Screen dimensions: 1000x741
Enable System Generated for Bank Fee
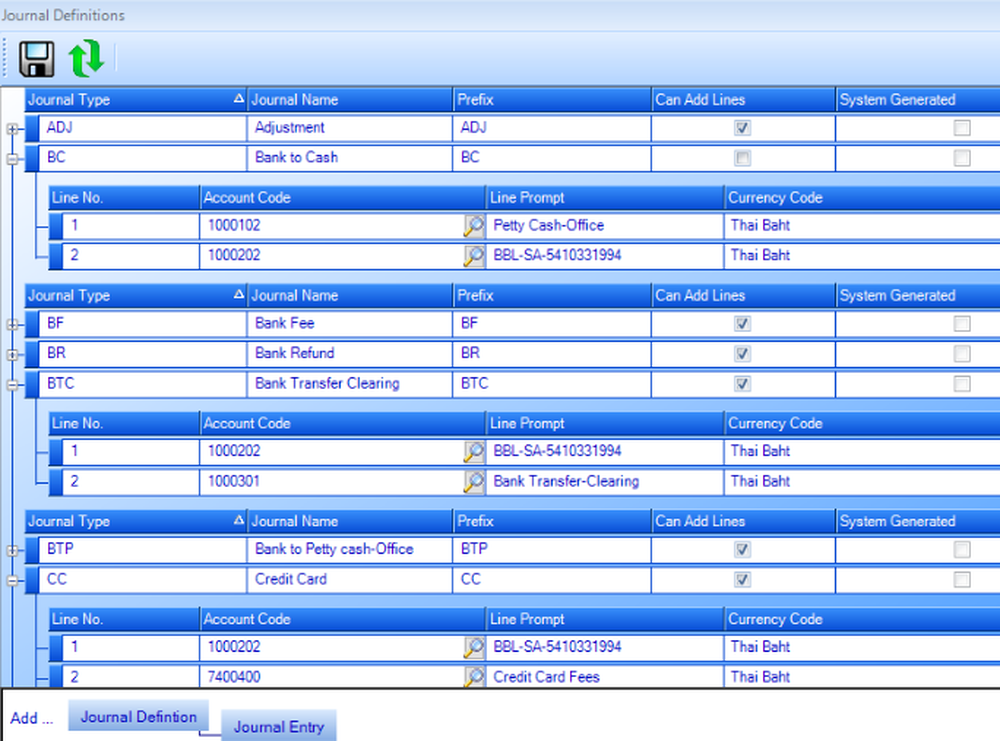tap(962, 324)
